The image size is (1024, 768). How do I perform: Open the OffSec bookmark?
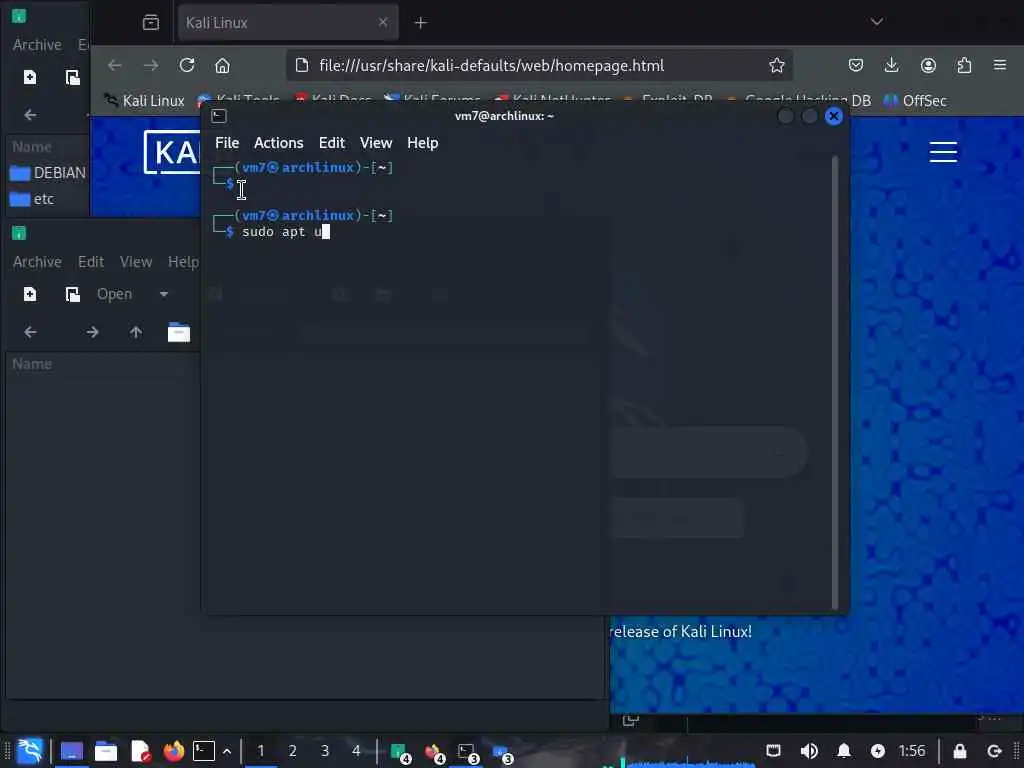915,101
